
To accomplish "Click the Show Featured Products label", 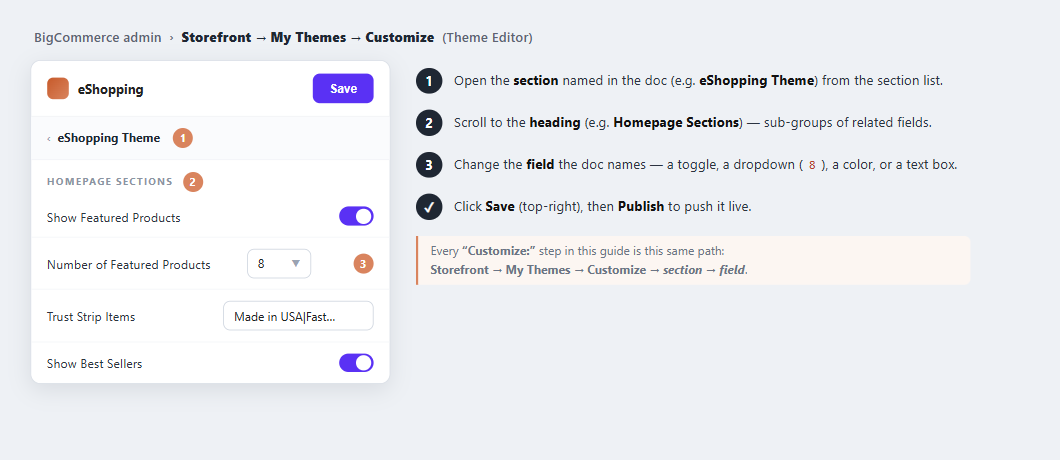I will pos(114,218).
